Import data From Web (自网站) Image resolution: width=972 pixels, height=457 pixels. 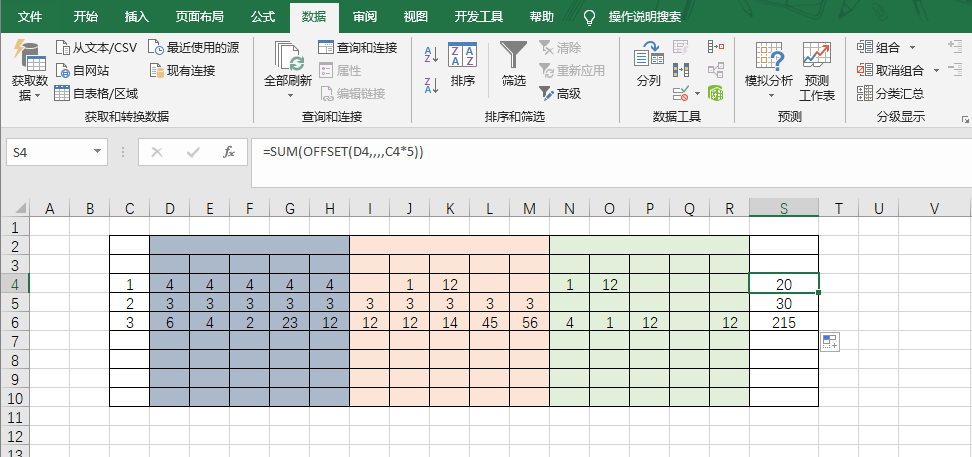82,71
